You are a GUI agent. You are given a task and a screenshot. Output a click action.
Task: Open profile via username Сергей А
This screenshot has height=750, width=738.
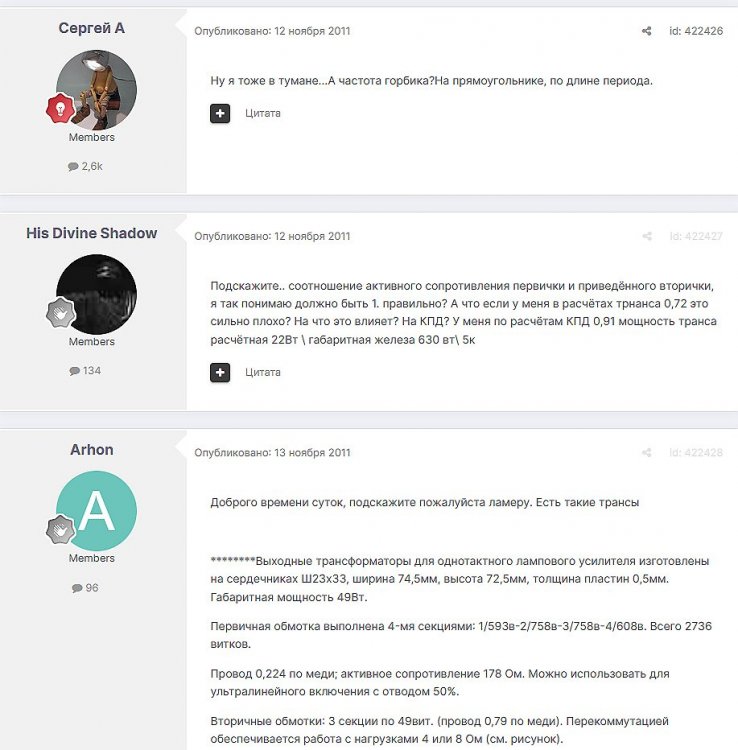click(92, 28)
